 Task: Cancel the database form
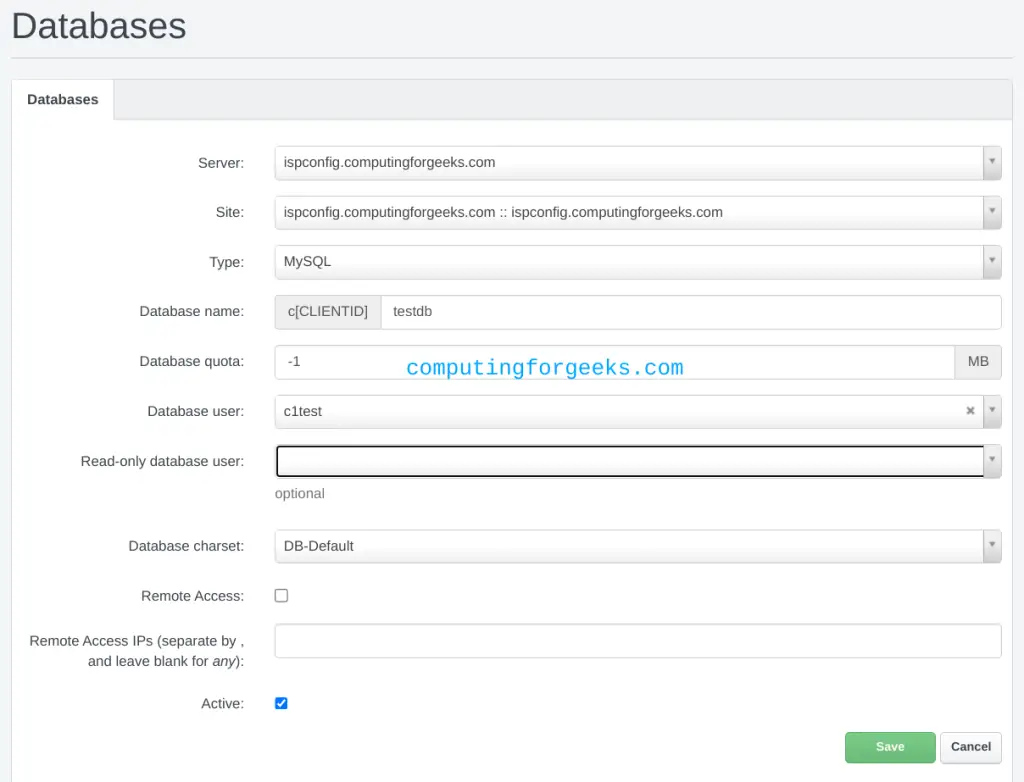[970, 747]
